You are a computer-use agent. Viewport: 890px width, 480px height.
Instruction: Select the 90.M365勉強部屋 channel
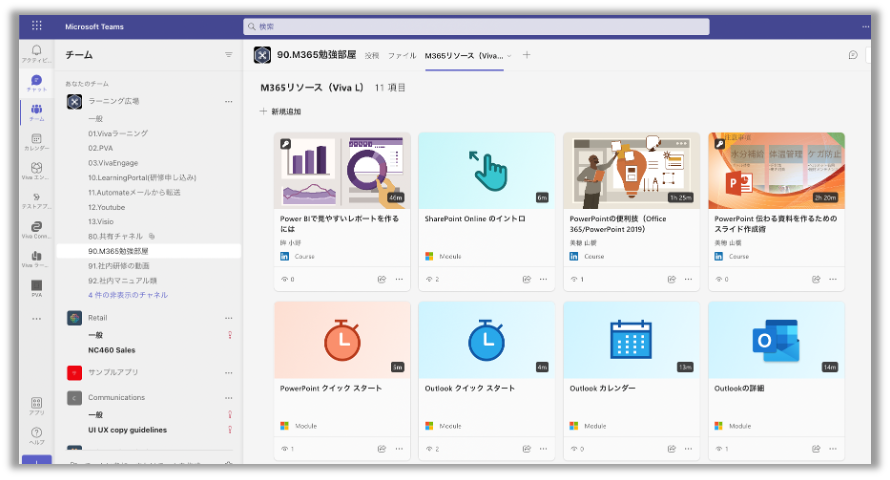coord(149,251)
